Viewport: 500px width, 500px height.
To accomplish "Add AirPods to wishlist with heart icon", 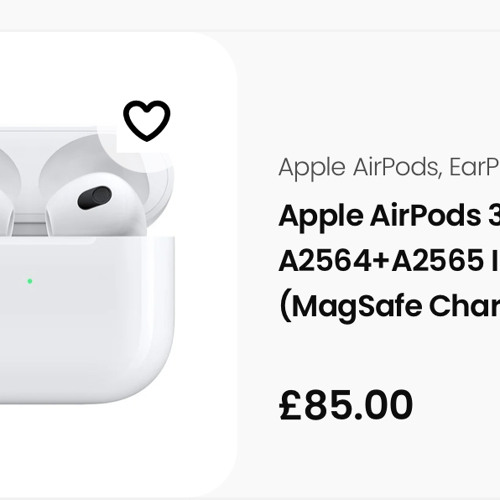I will [x=147, y=121].
